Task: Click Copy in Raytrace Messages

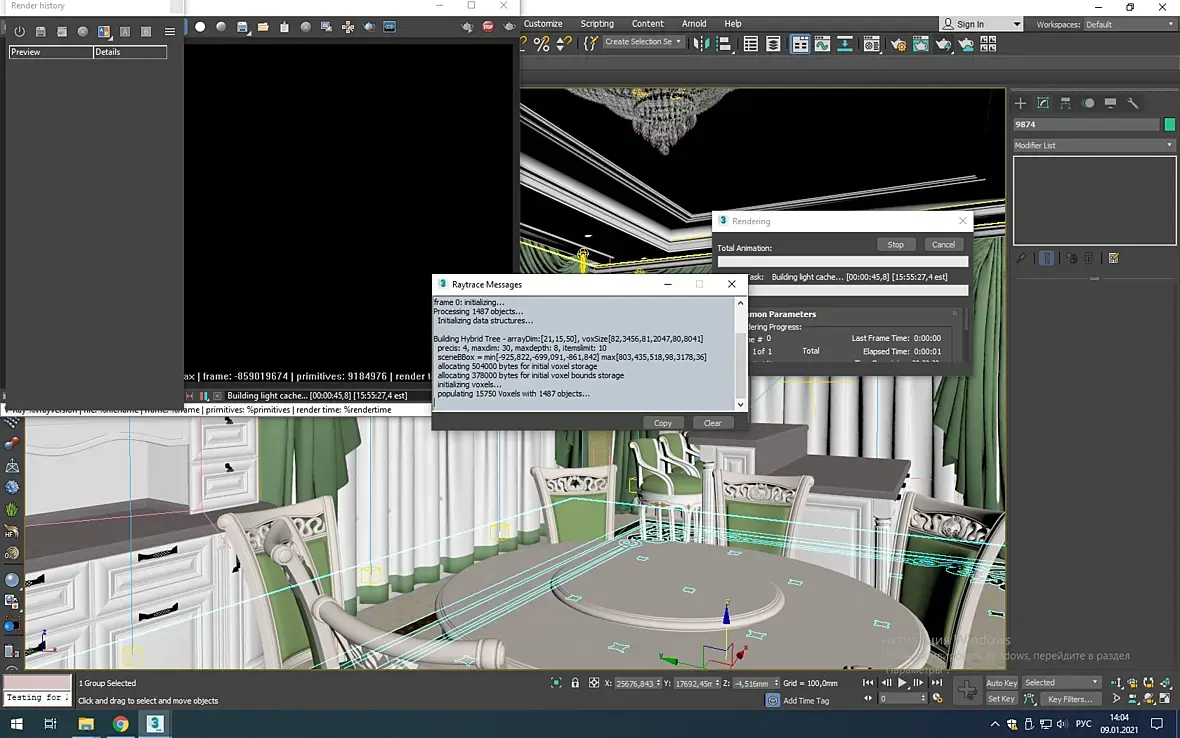Action: pos(663,423)
